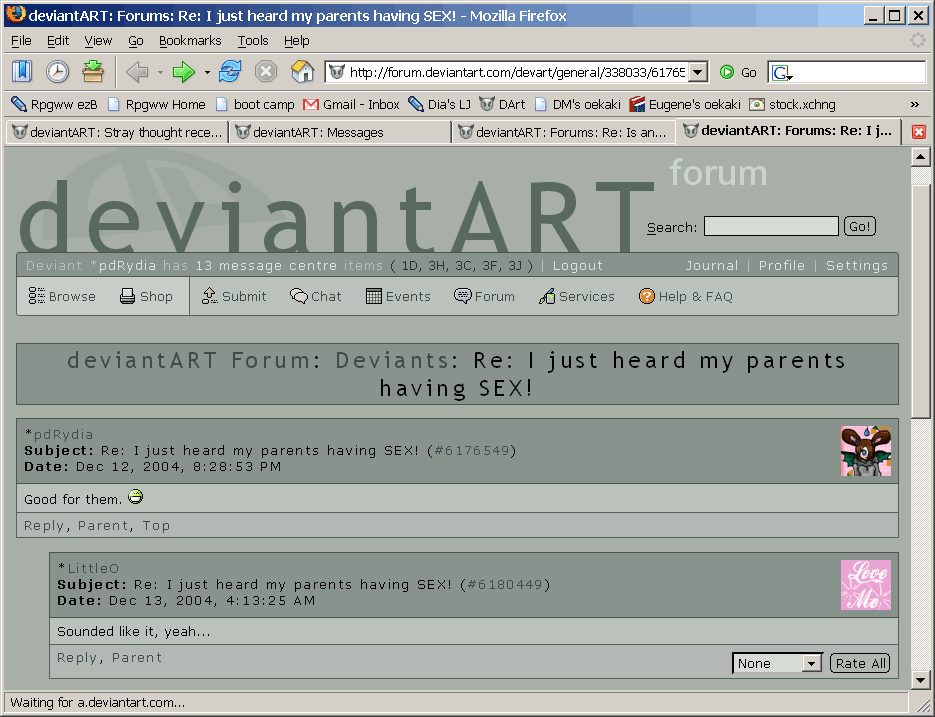The image size is (935, 717).
Task: Click the Browse icon in deviantART menu
Action: pyautogui.click(x=37, y=296)
